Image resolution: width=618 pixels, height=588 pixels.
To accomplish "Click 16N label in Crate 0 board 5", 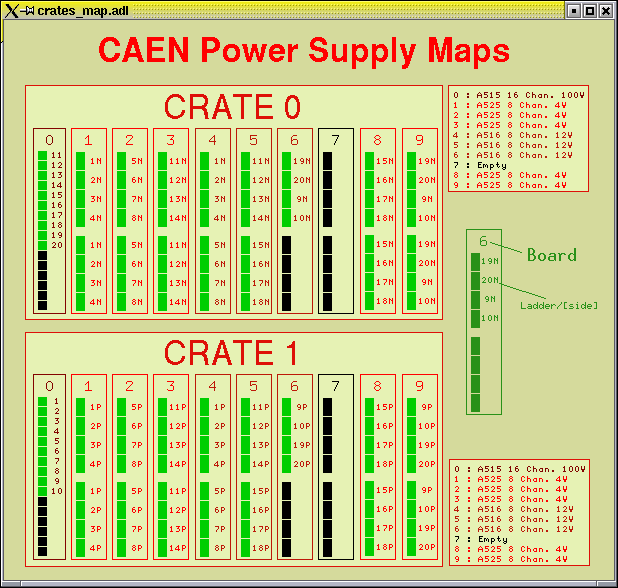I will pos(261,264).
